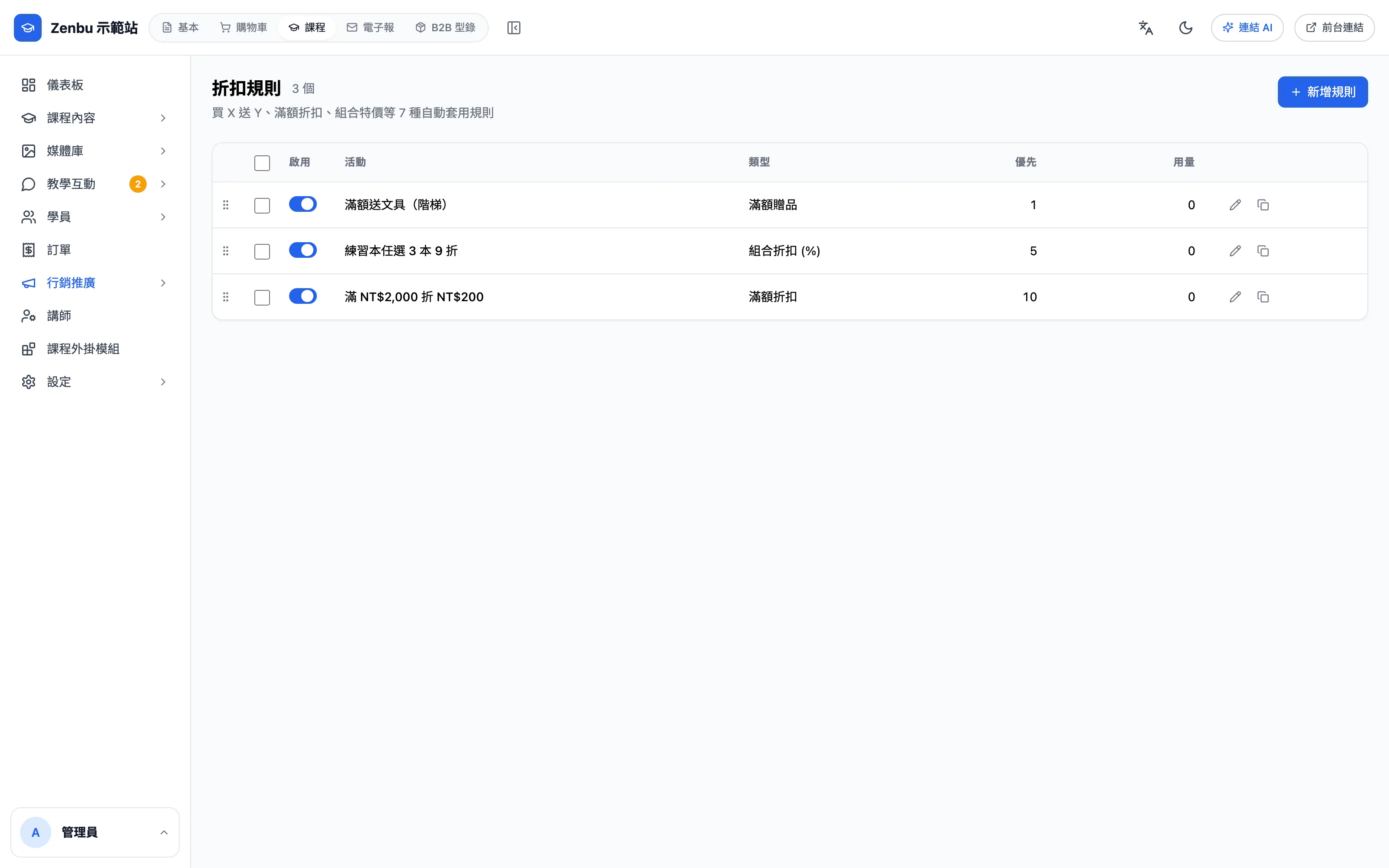Click the 優先 column header
1389x868 pixels.
tap(1026, 162)
